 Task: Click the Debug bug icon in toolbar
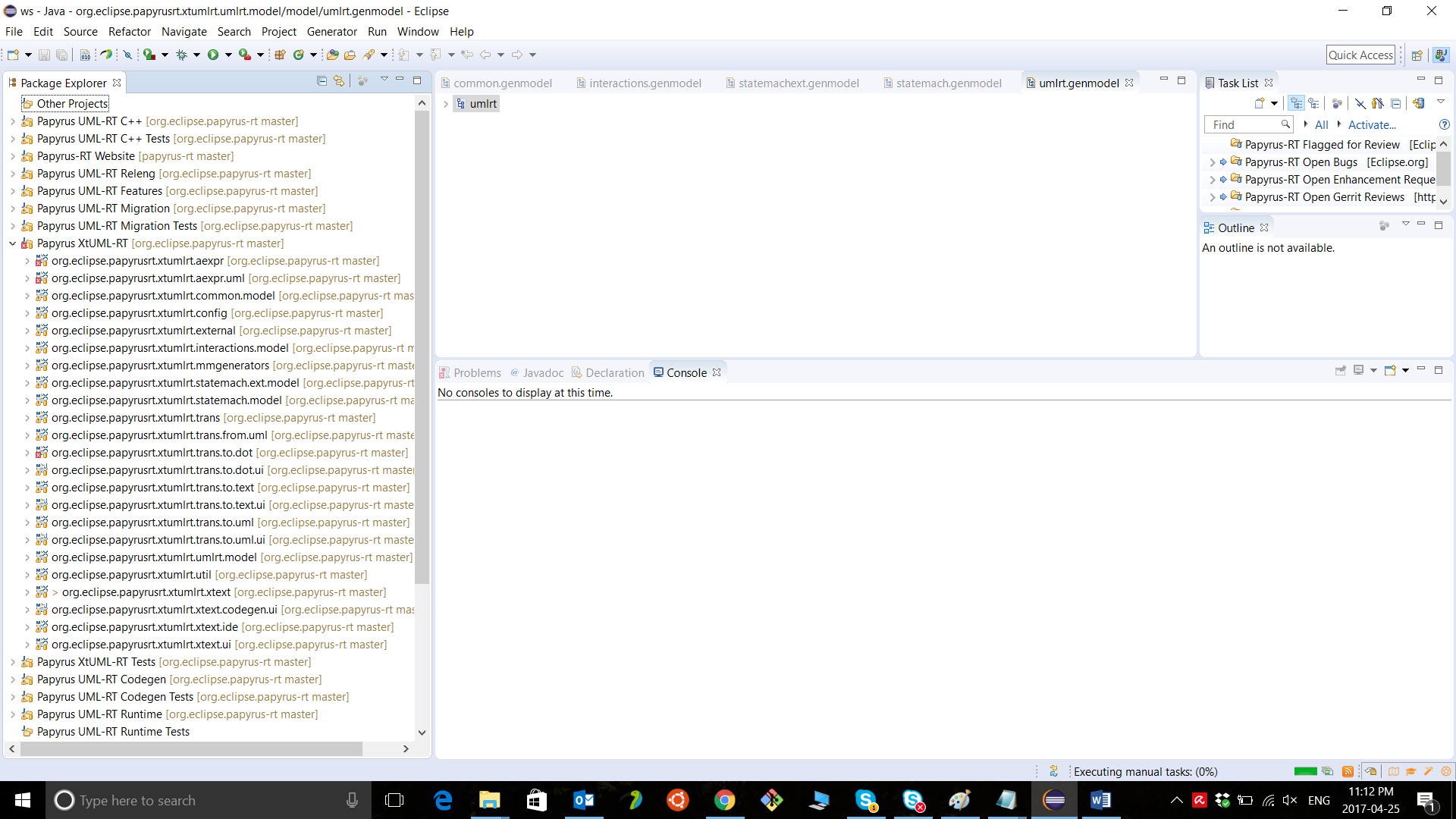click(x=181, y=55)
